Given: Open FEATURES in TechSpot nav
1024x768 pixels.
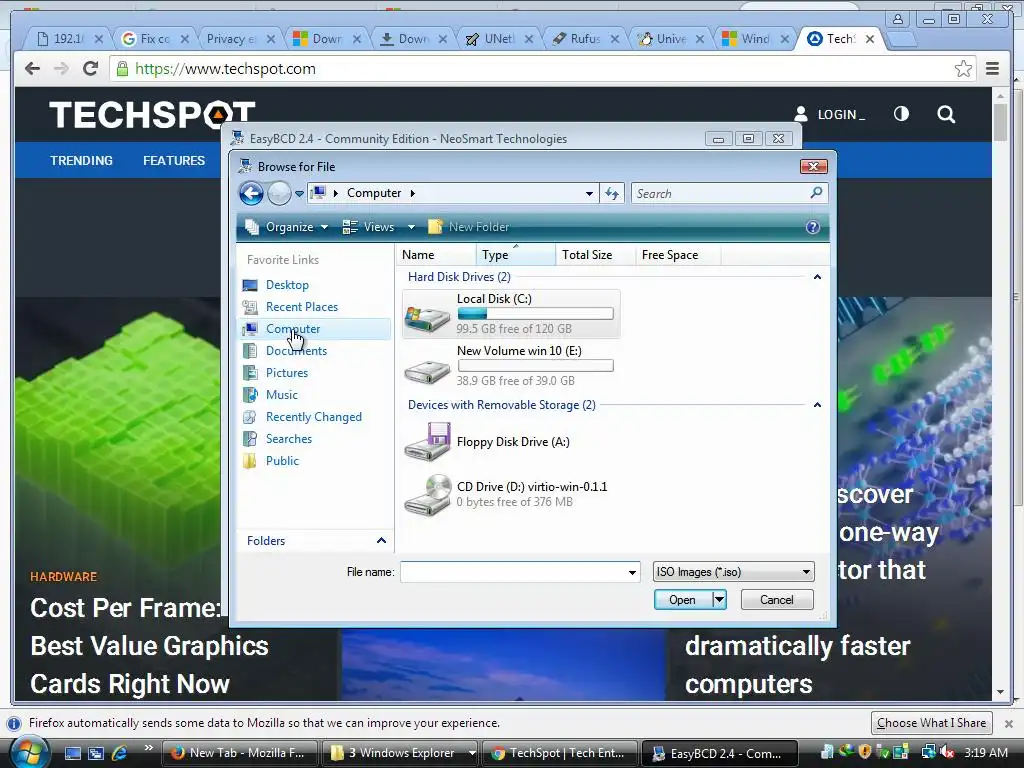Looking at the screenshot, I should (174, 161).
